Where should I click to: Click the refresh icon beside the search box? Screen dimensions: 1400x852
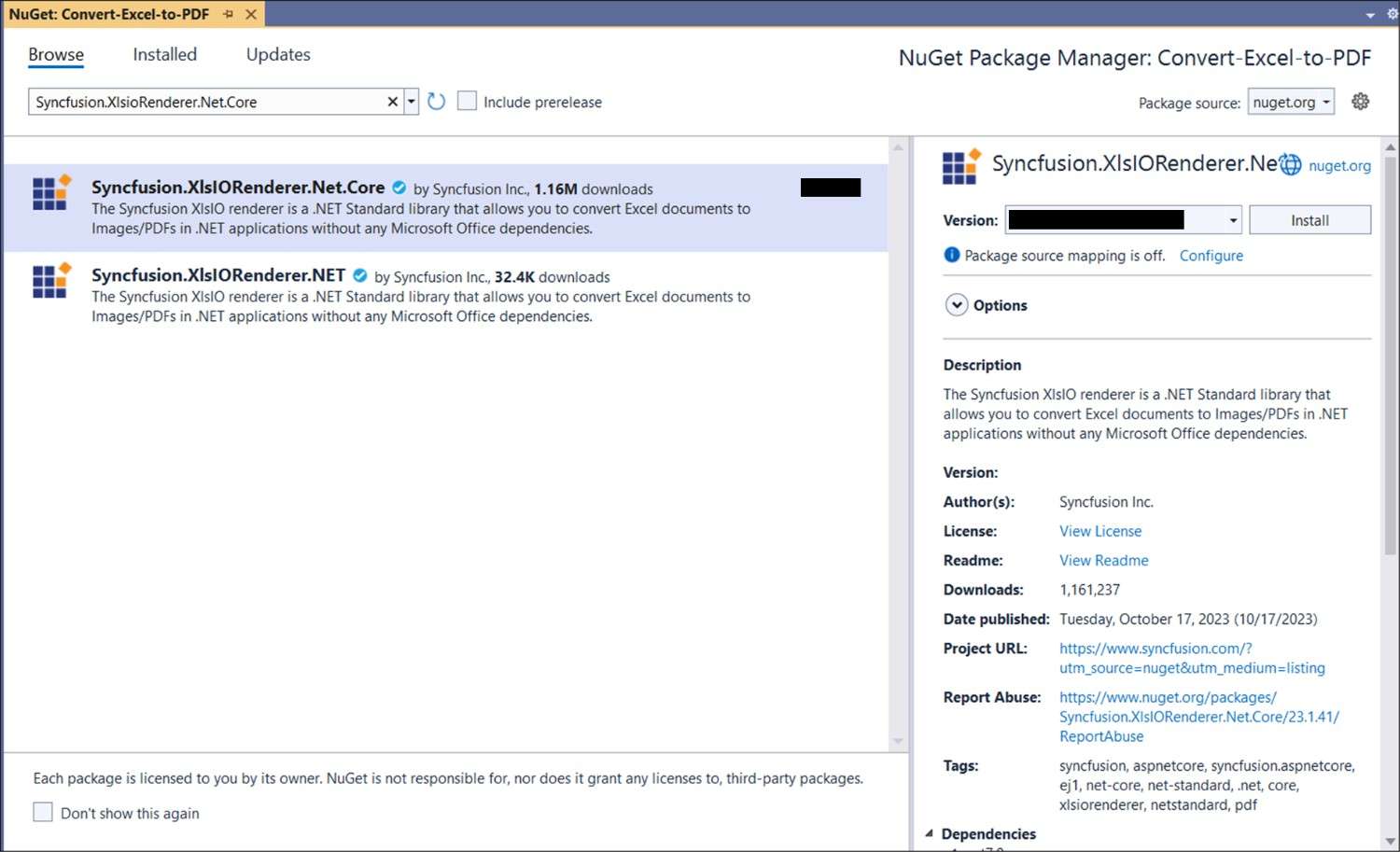(436, 102)
